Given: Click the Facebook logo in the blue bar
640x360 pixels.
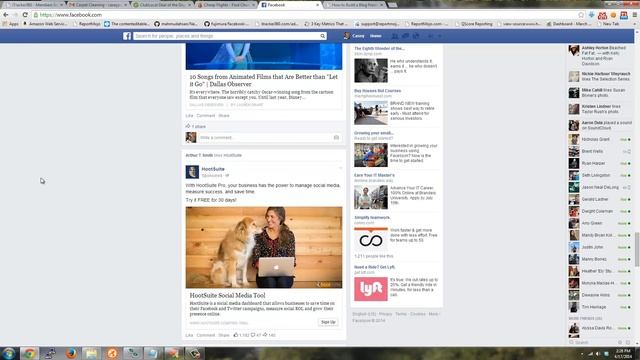Looking at the screenshot, I should (127, 36).
